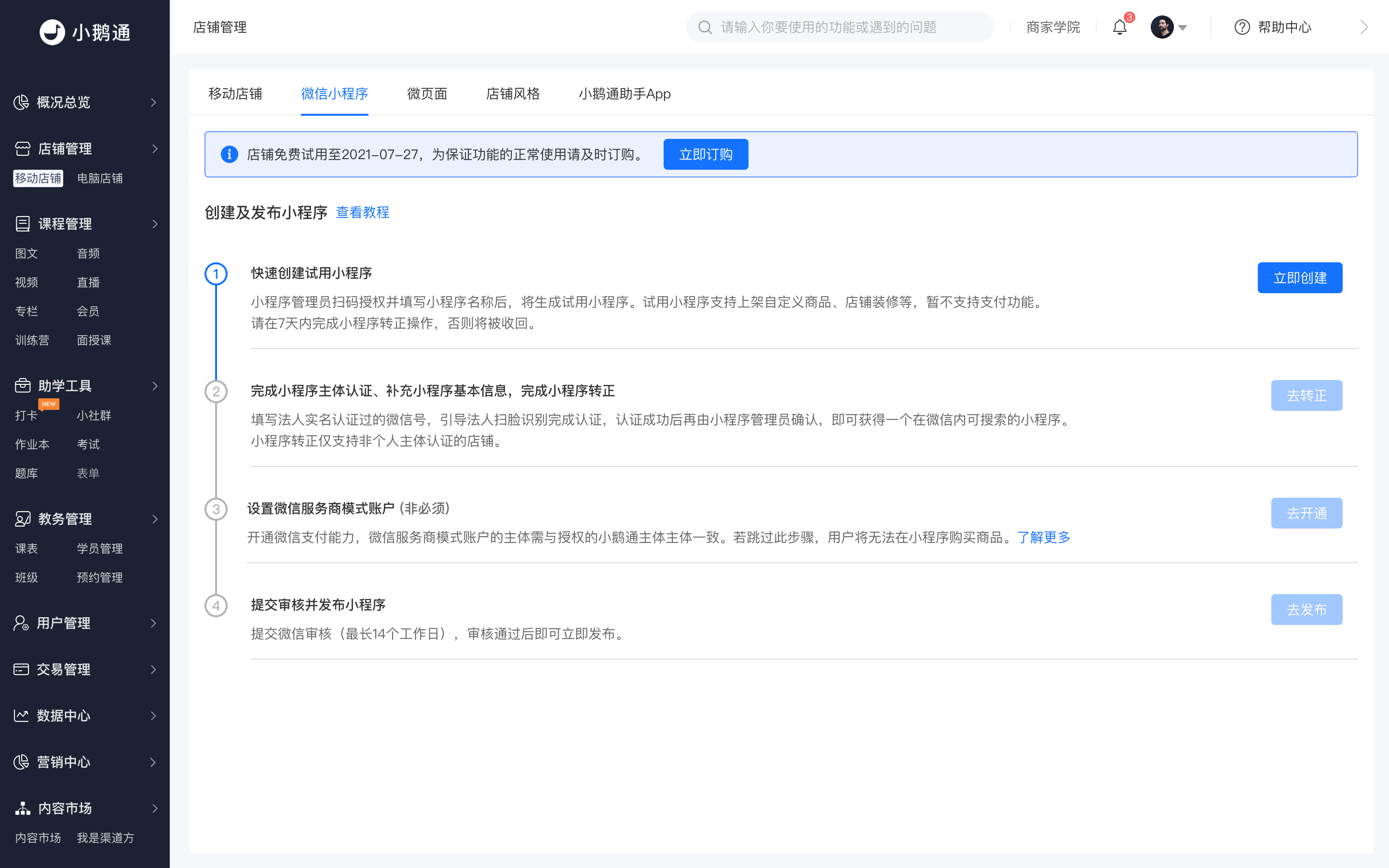The width and height of the screenshot is (1389, 868).
Task: Open the 查看教程 link
Action: point(362,212)
